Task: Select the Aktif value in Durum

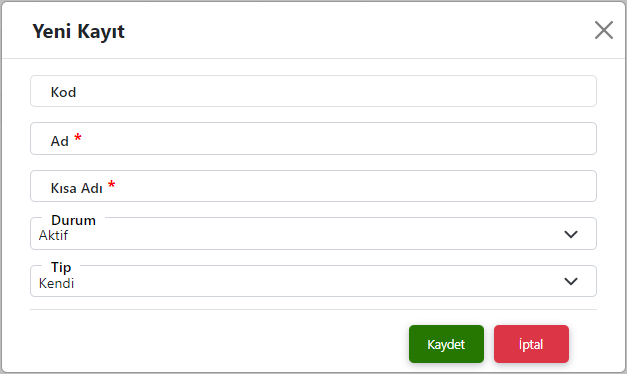Action: [53, 236]
